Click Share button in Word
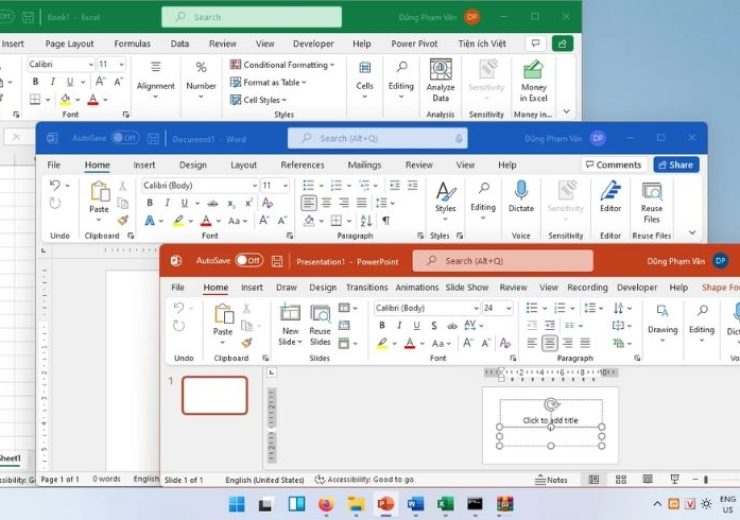The image size is (740, 520). (676, 165)
